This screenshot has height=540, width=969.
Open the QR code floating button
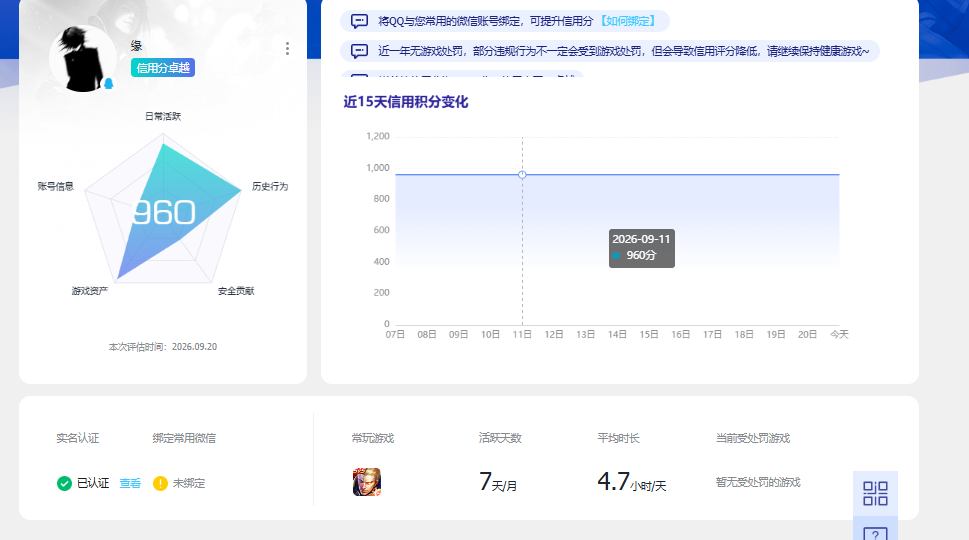pyautogui.click(x=875, y=494)
